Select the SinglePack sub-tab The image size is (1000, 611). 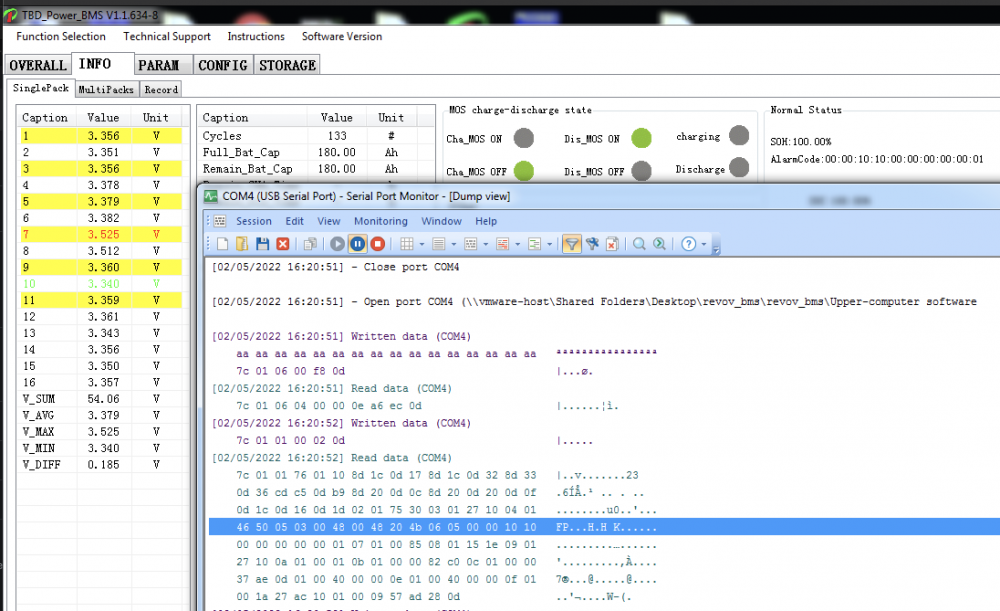click(41, 88)
